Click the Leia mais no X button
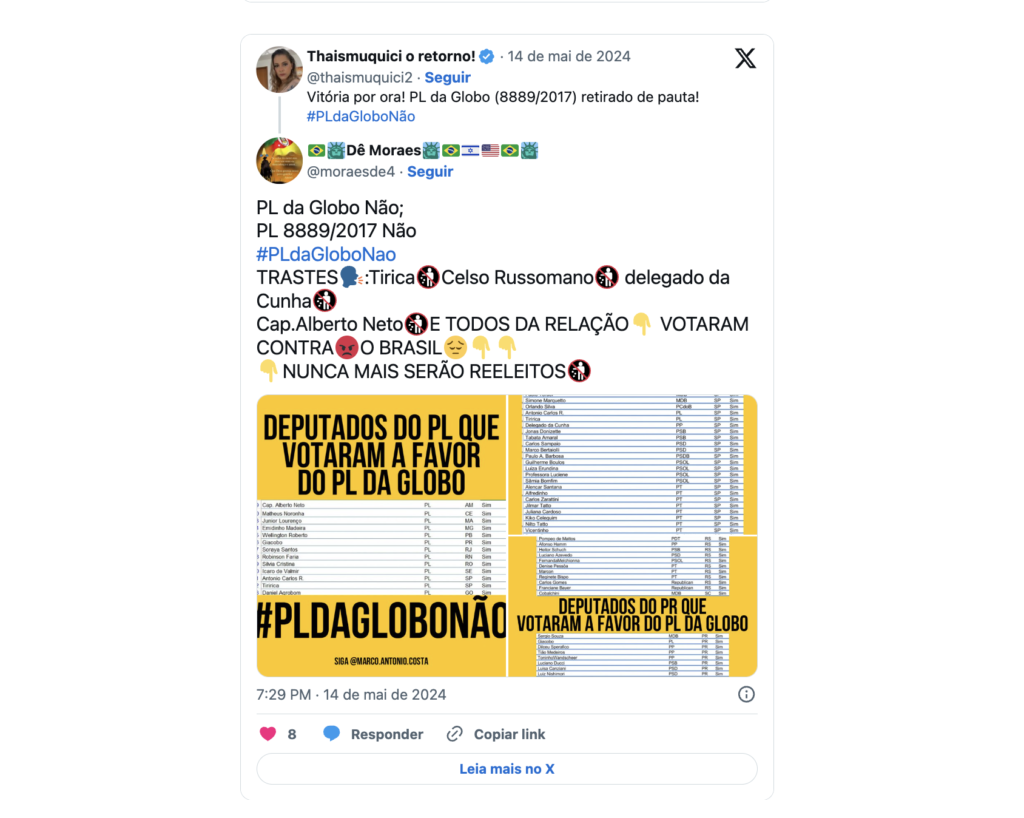This screenshot has width=1024, height=818. 507,769
